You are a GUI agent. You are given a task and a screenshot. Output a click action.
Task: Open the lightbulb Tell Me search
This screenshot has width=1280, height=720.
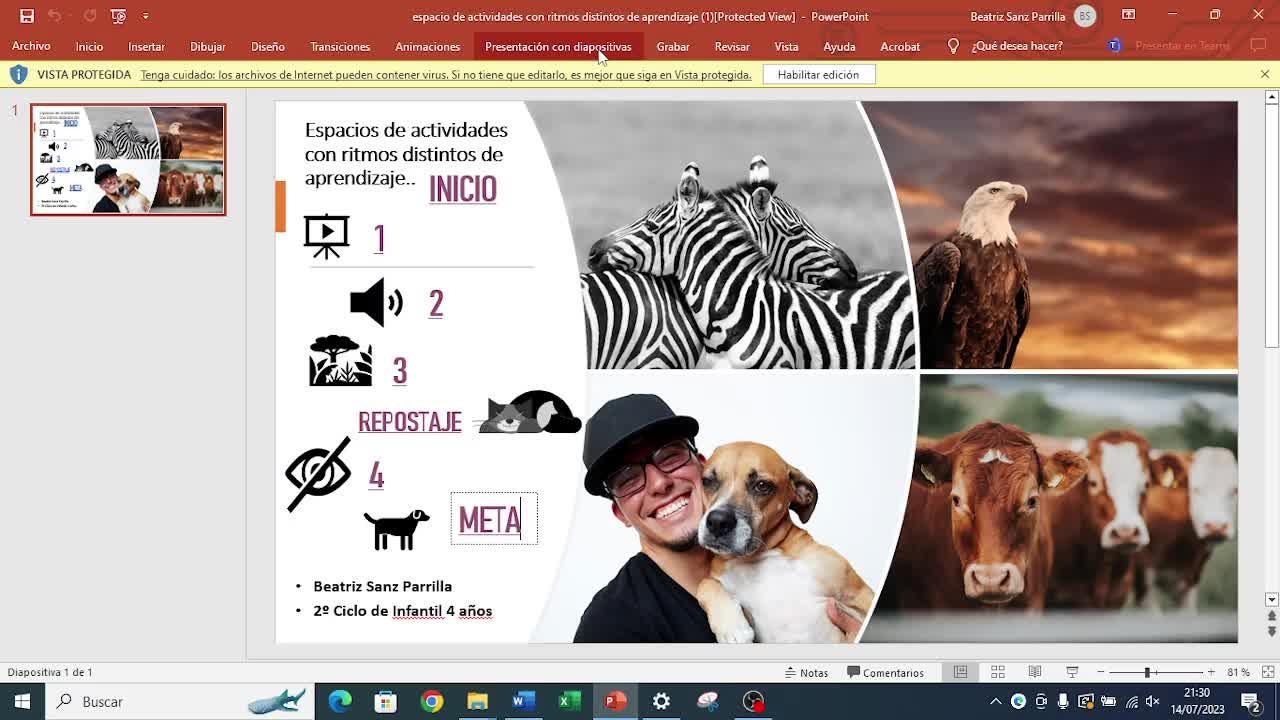click(953, 46)
